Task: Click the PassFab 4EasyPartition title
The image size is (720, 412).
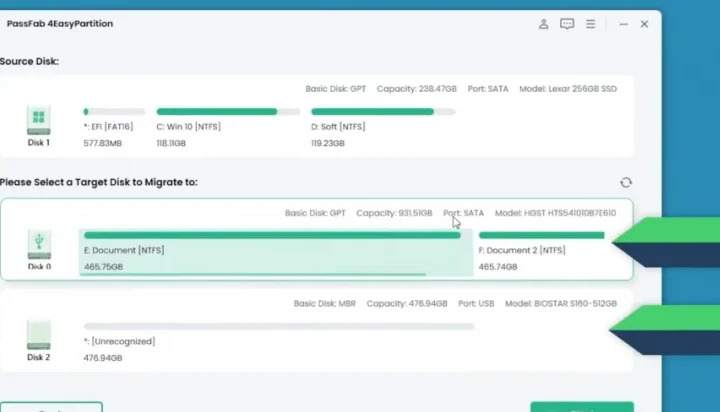Action: tap(60, 23)
